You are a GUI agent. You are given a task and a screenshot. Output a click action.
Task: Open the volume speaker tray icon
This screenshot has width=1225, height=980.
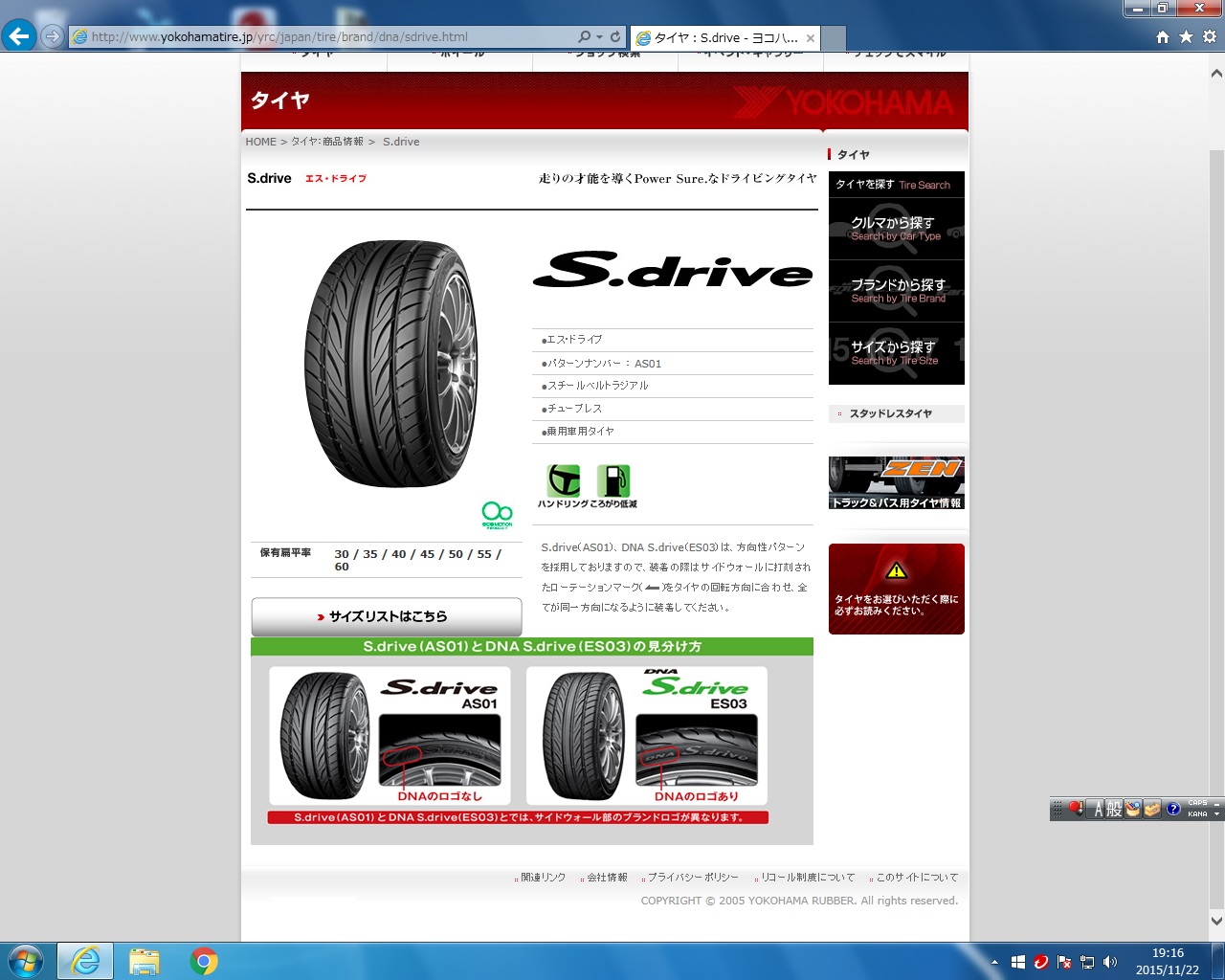tap(1110, 962)
